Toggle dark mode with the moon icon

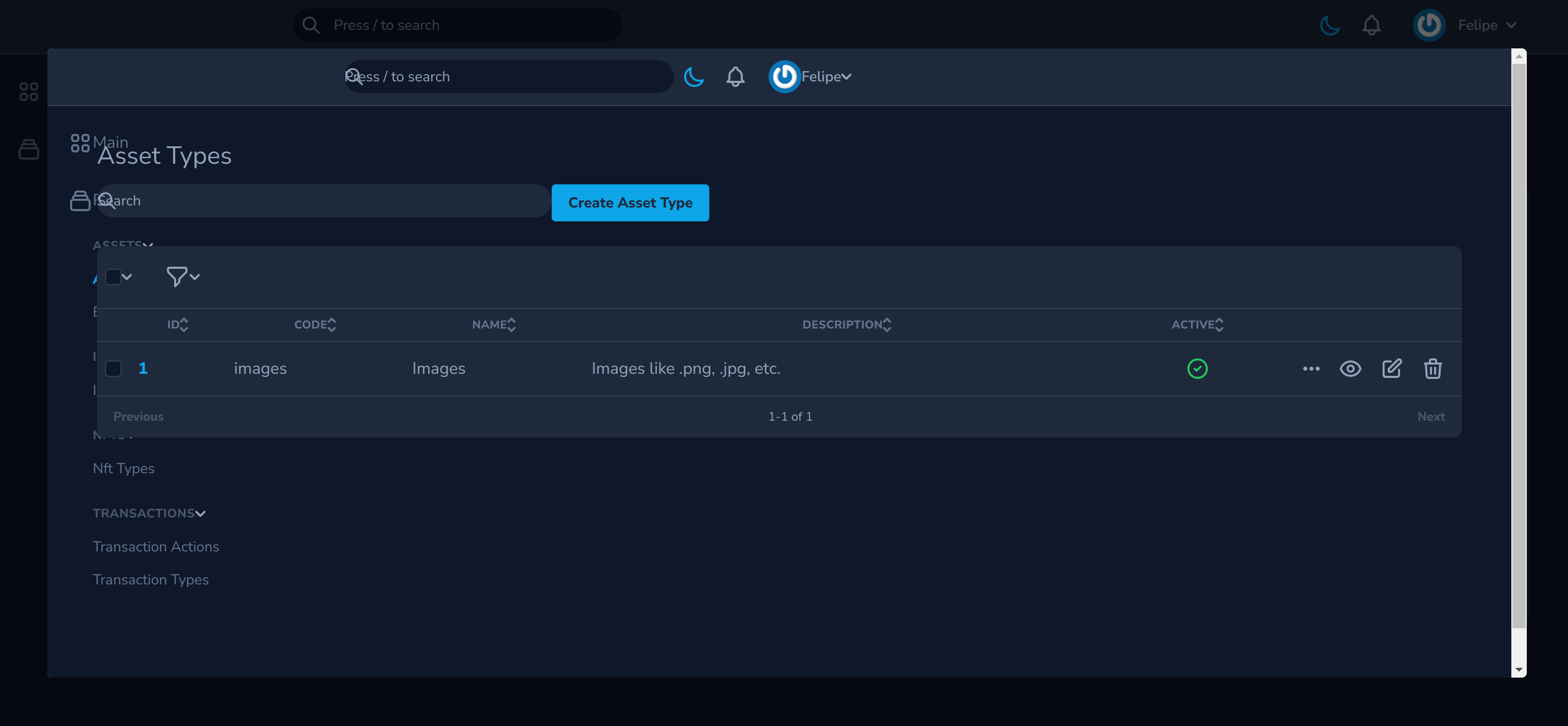(694, 77)
